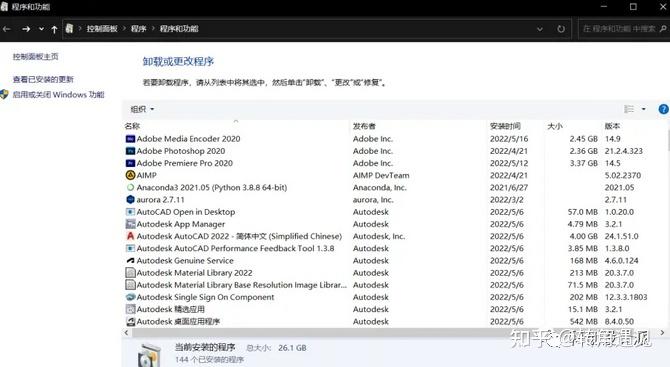Click the Material Library Base Resolution icon
Screen dimensions: 670x367
130,285
